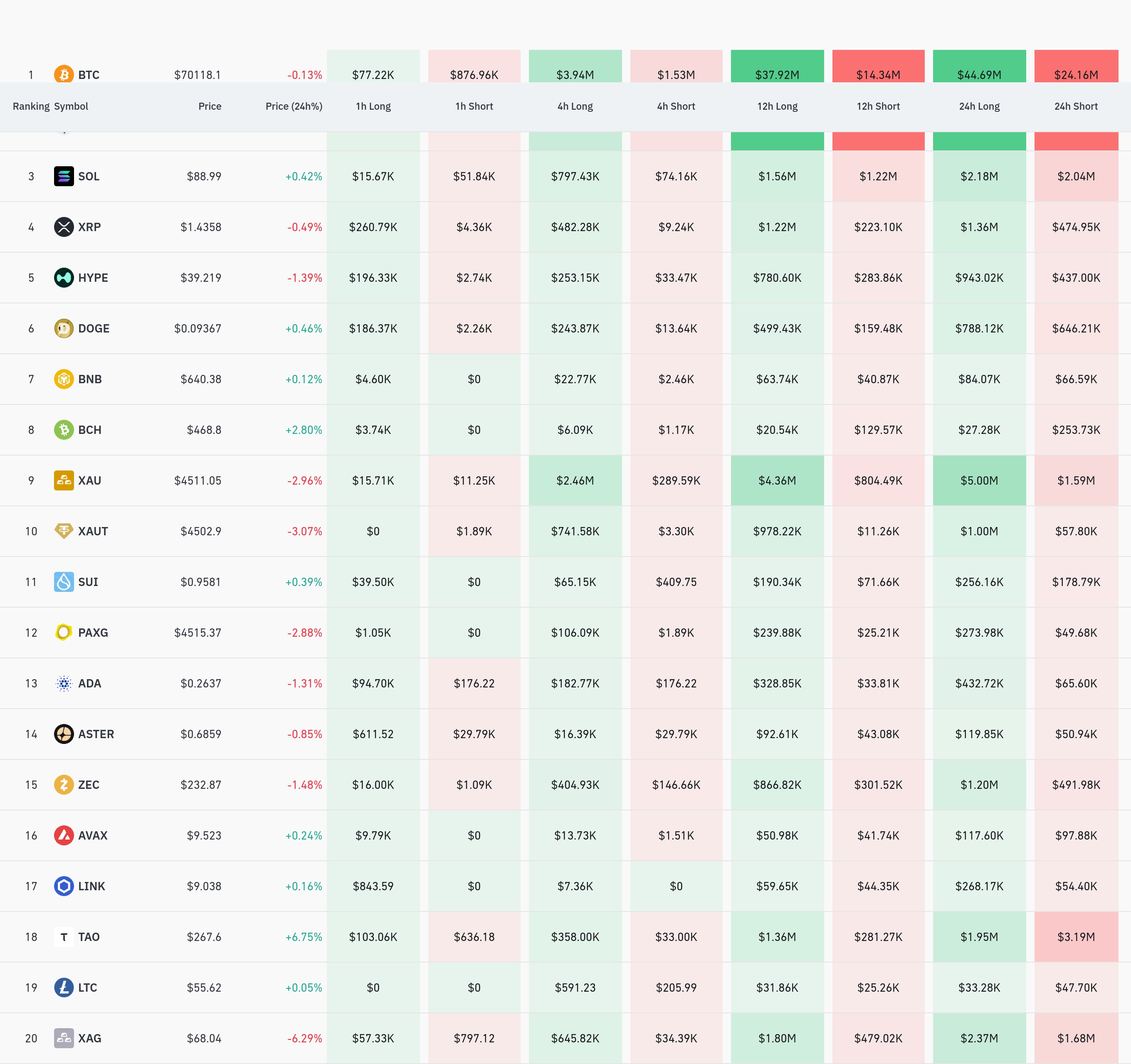This screenshot has width=1131, height=1064.
Task: Click the SOL coin icon
Action: click(x=64, y=176)
